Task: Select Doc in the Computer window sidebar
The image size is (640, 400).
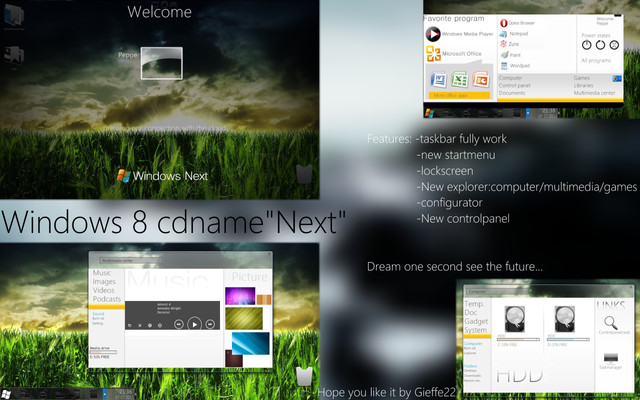Action: click(471, 313)
